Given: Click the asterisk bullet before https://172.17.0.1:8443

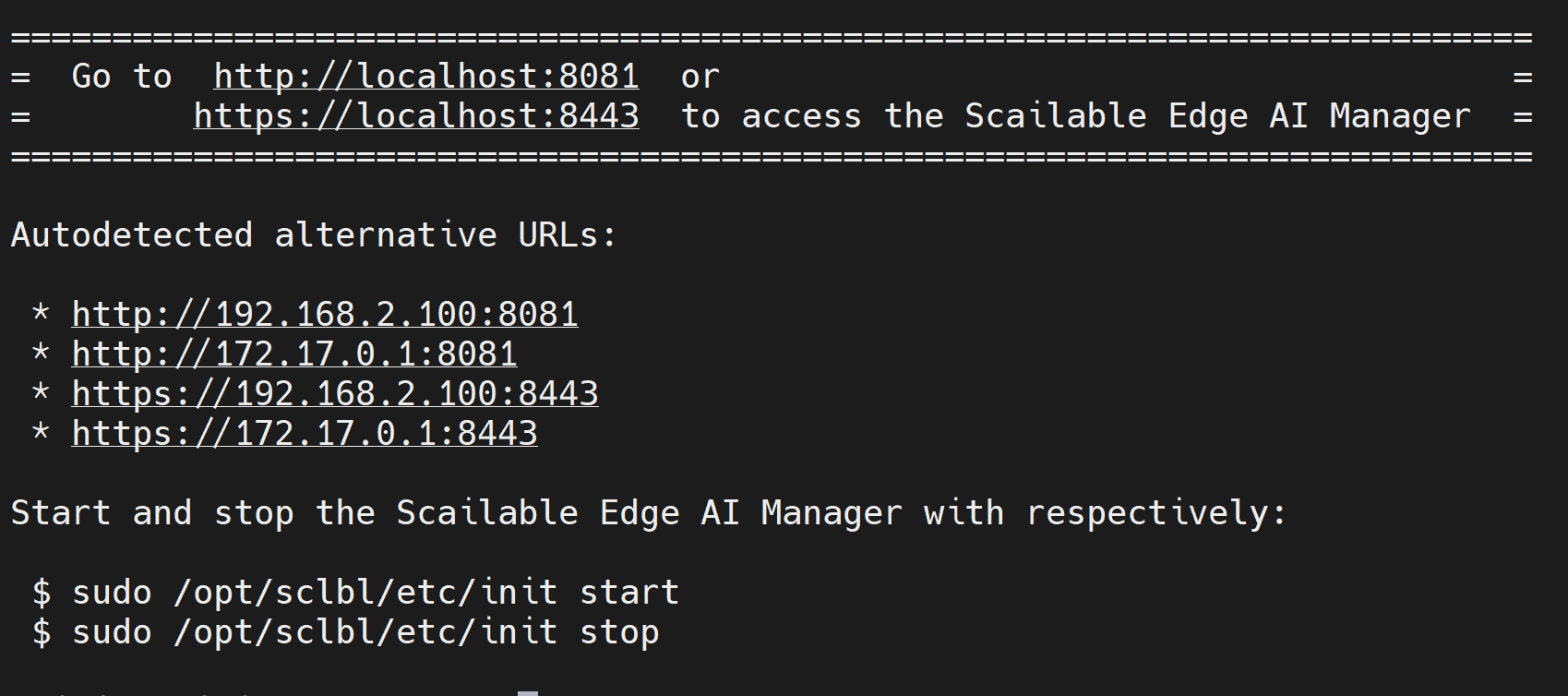Looking at the screenshot, I should point(41,431).
